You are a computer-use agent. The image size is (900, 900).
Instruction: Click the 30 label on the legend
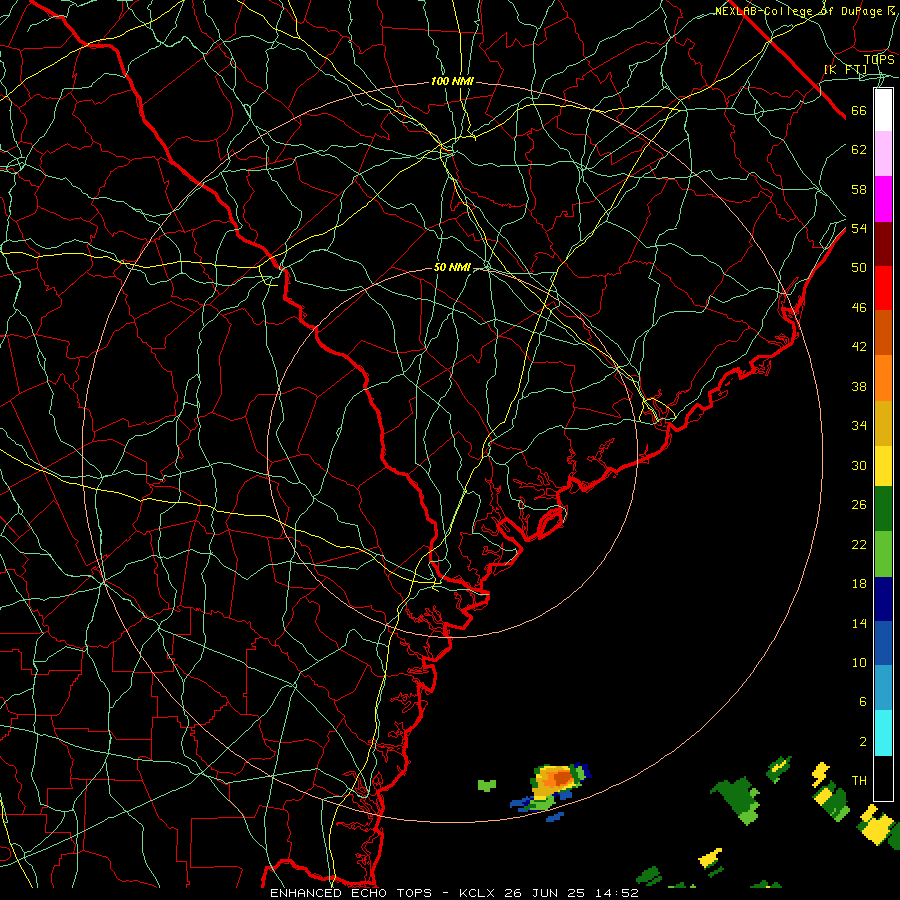(859, 465)
